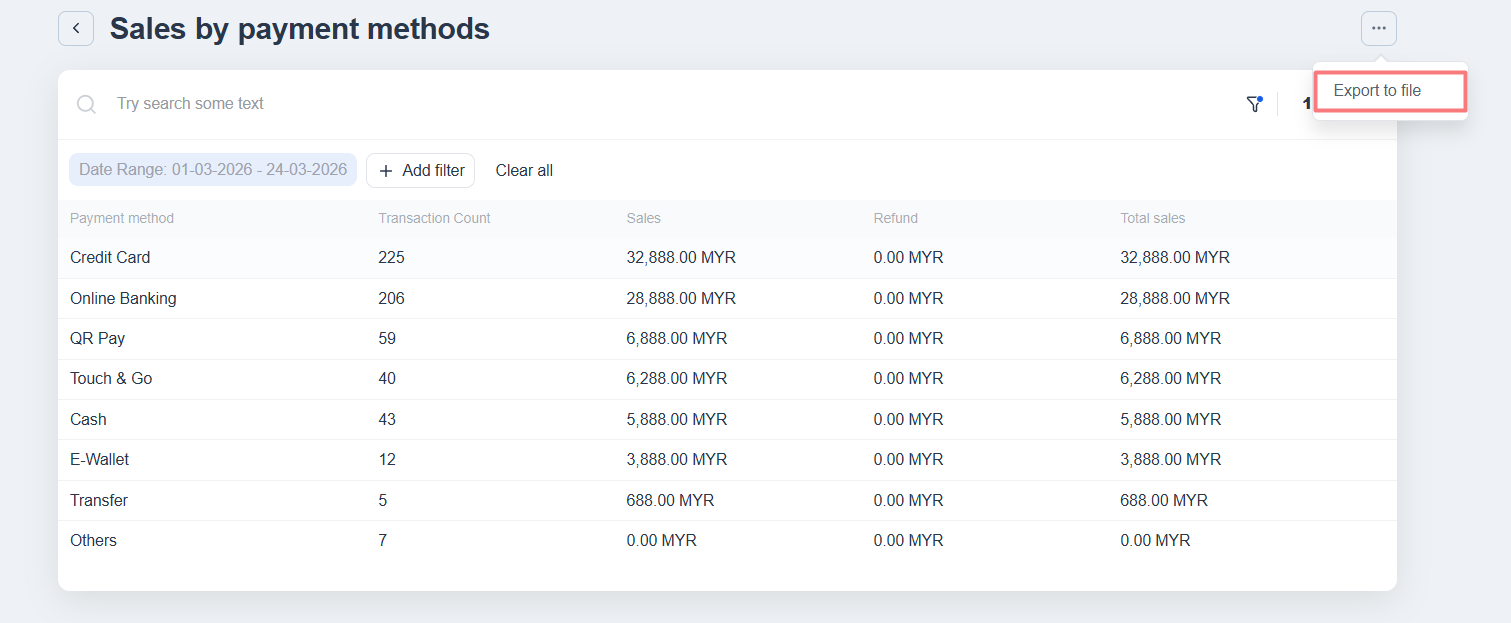Click Clear all filters link
This screenshot has height=623, width=1511.
[x=524, y=170]
